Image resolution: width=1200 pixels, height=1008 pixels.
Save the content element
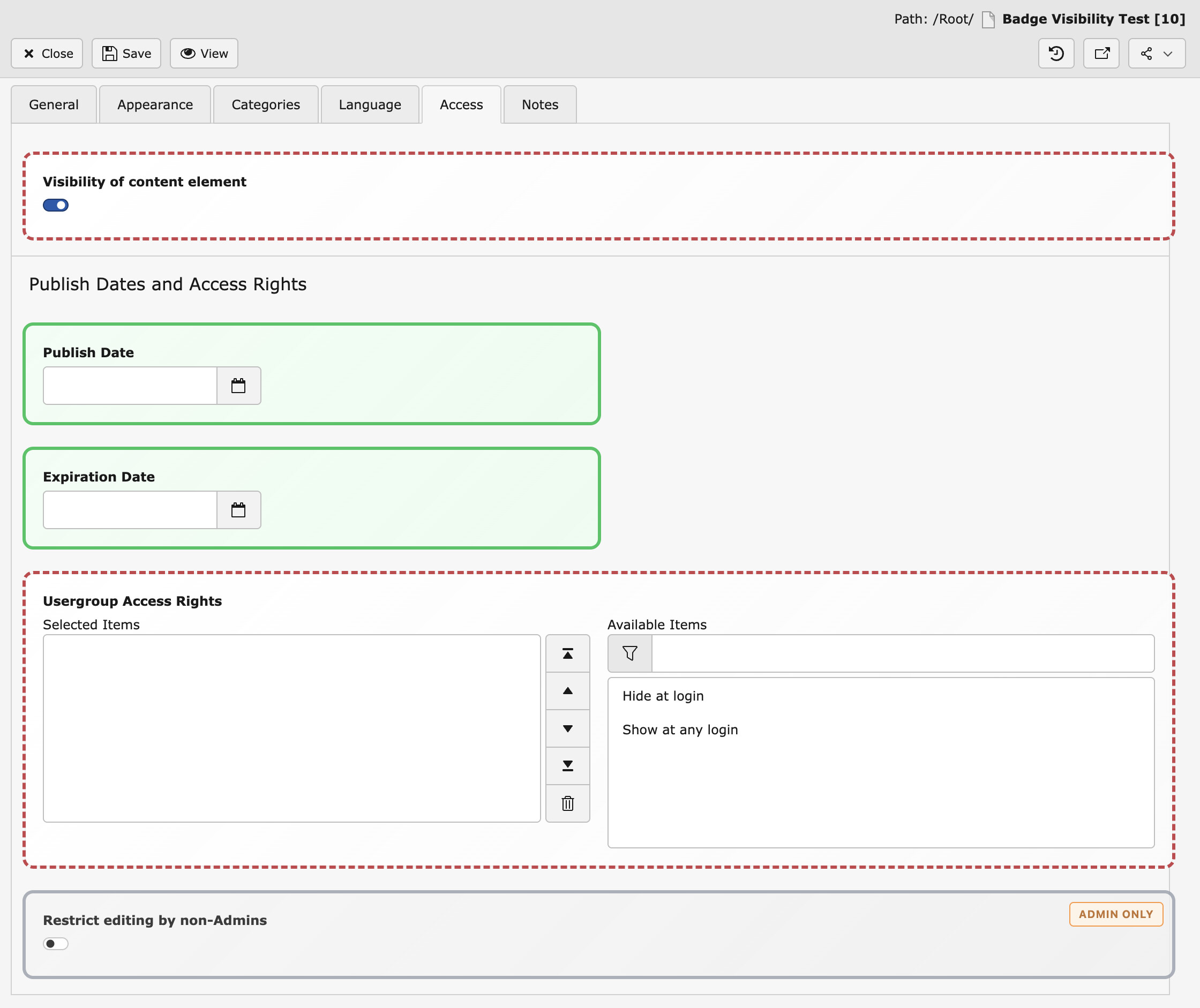(x=126, y=53)
